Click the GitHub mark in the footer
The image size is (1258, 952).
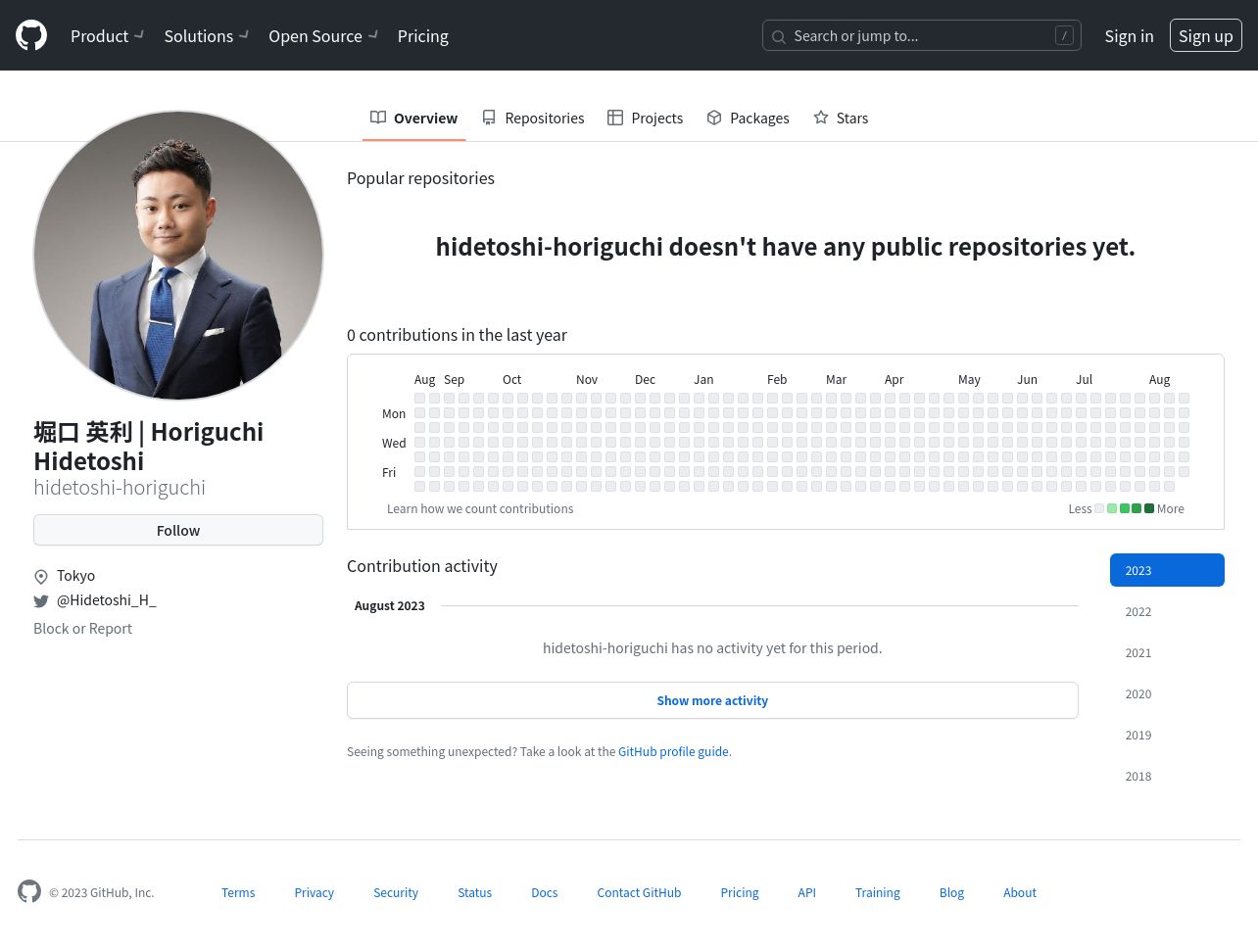pyautogui.click(x=29, y=891)
